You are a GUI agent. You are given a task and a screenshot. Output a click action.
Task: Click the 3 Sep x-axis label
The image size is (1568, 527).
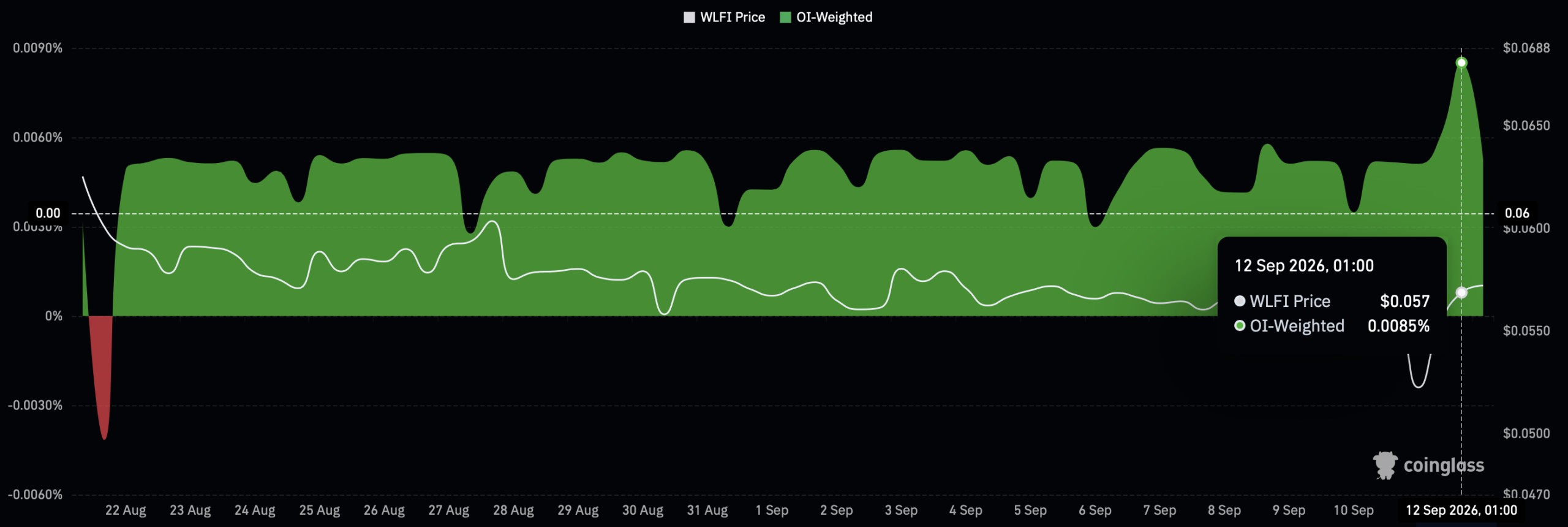coord(901,510)
